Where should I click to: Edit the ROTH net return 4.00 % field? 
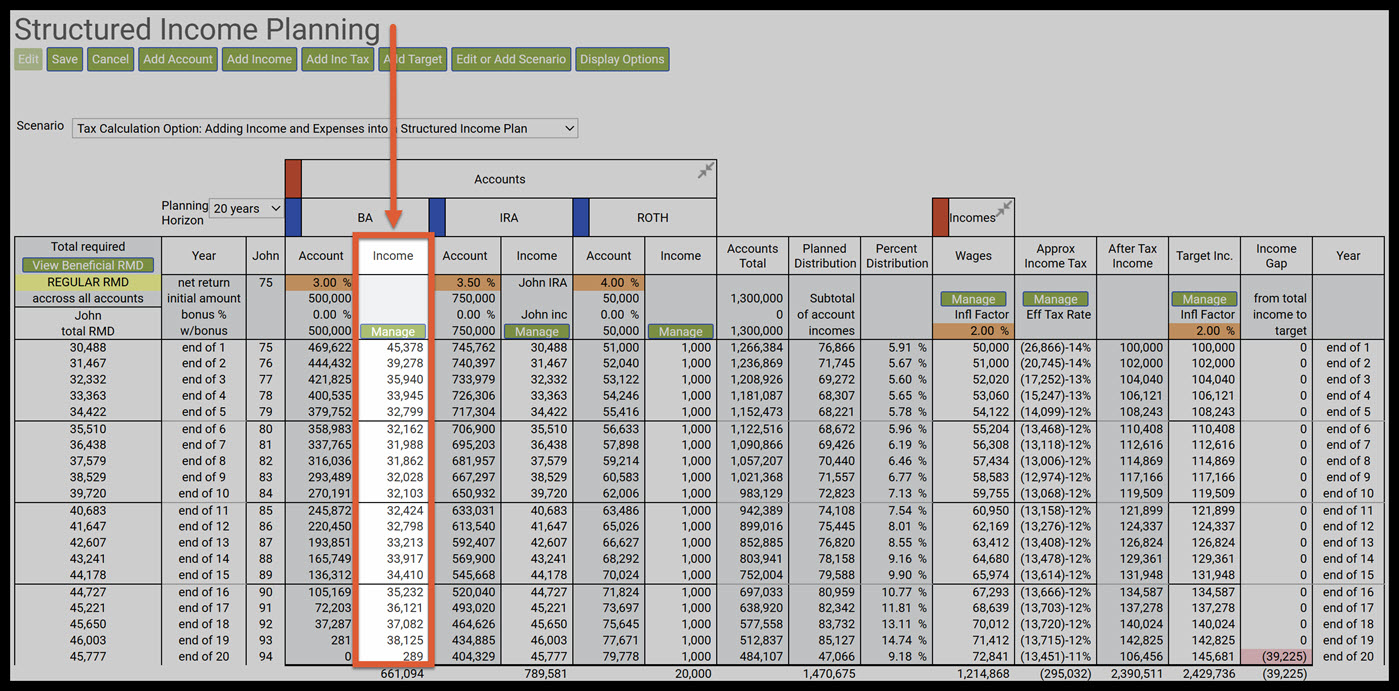pyautogui.click(x=609, y=283)
